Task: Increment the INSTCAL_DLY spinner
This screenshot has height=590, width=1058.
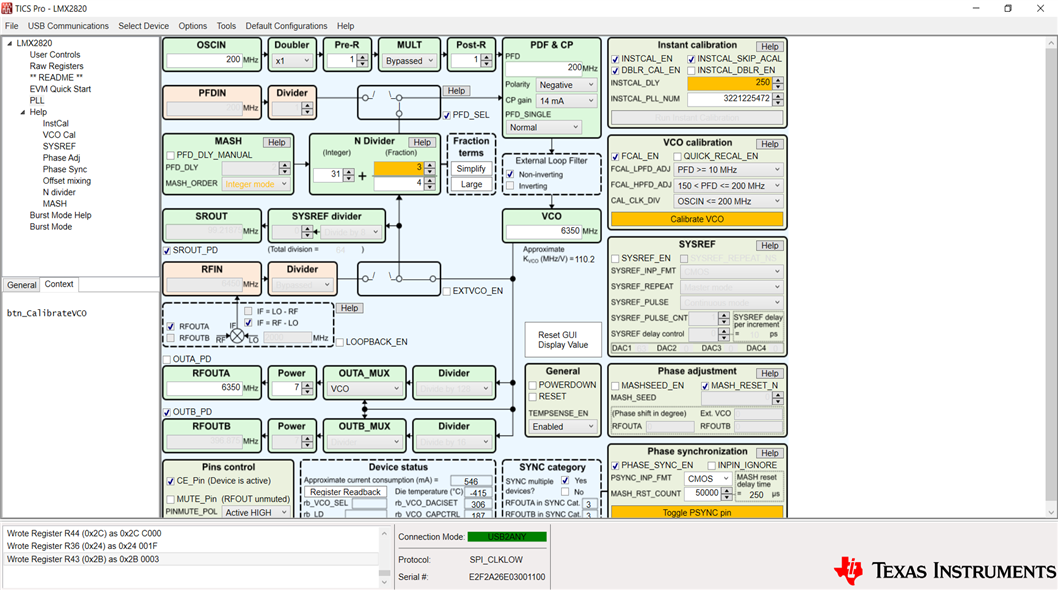Action: pos(778,80)
